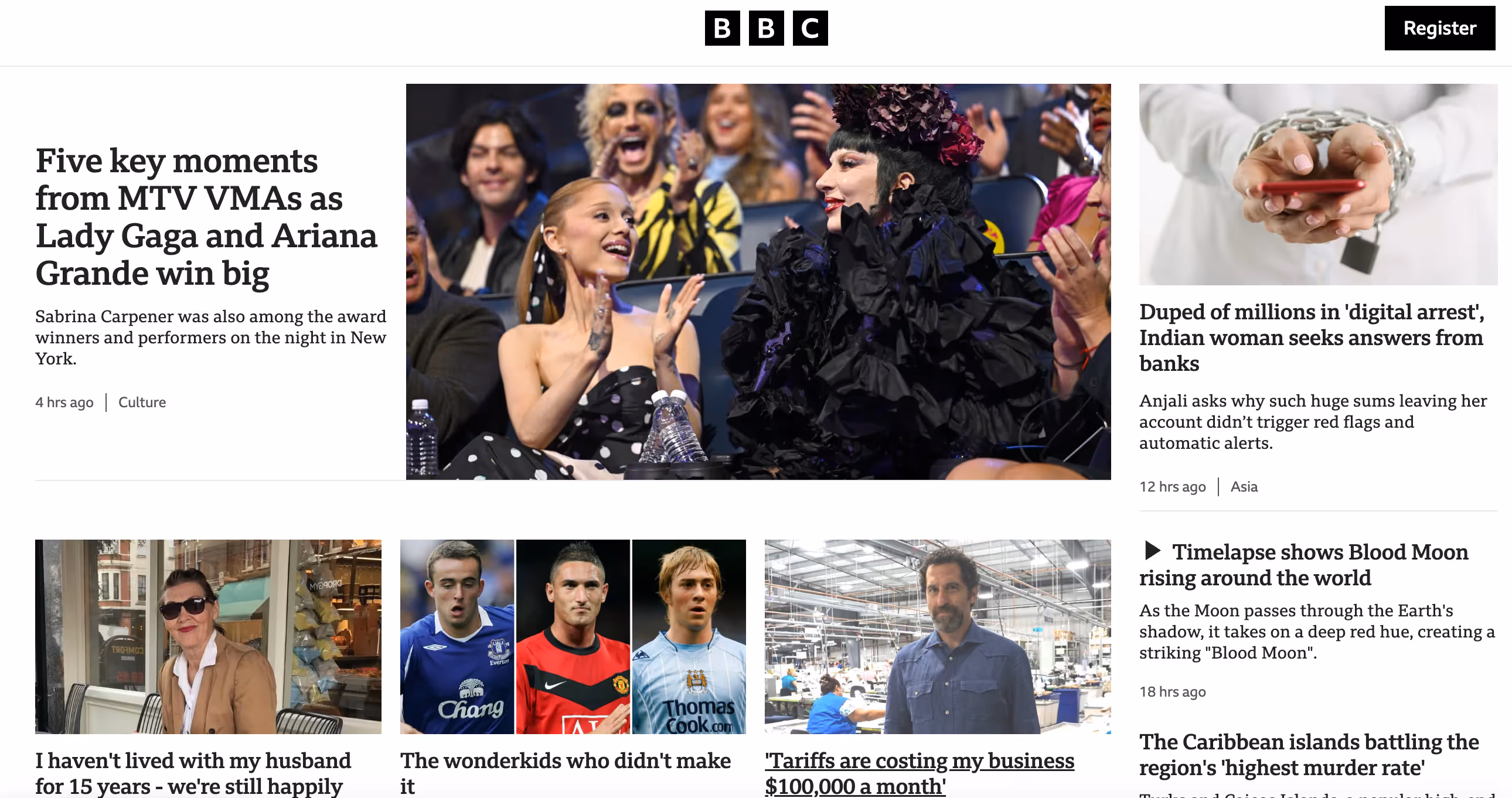Open the three footballers collage image
Screen dimensions: 1512x798
point(573,637)
